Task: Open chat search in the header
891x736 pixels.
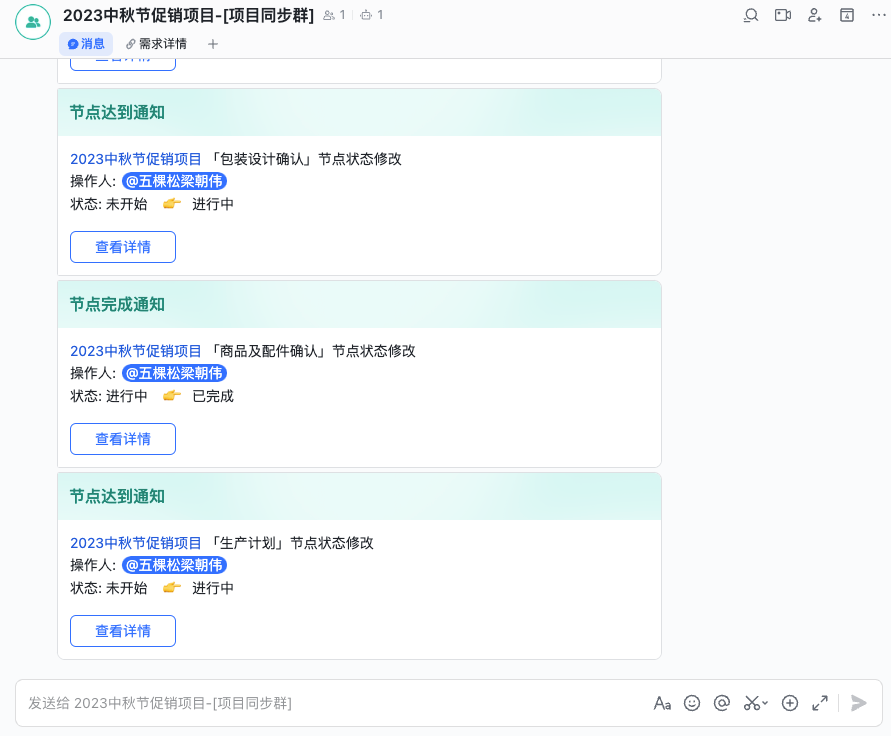Action: tap(751, 15)
